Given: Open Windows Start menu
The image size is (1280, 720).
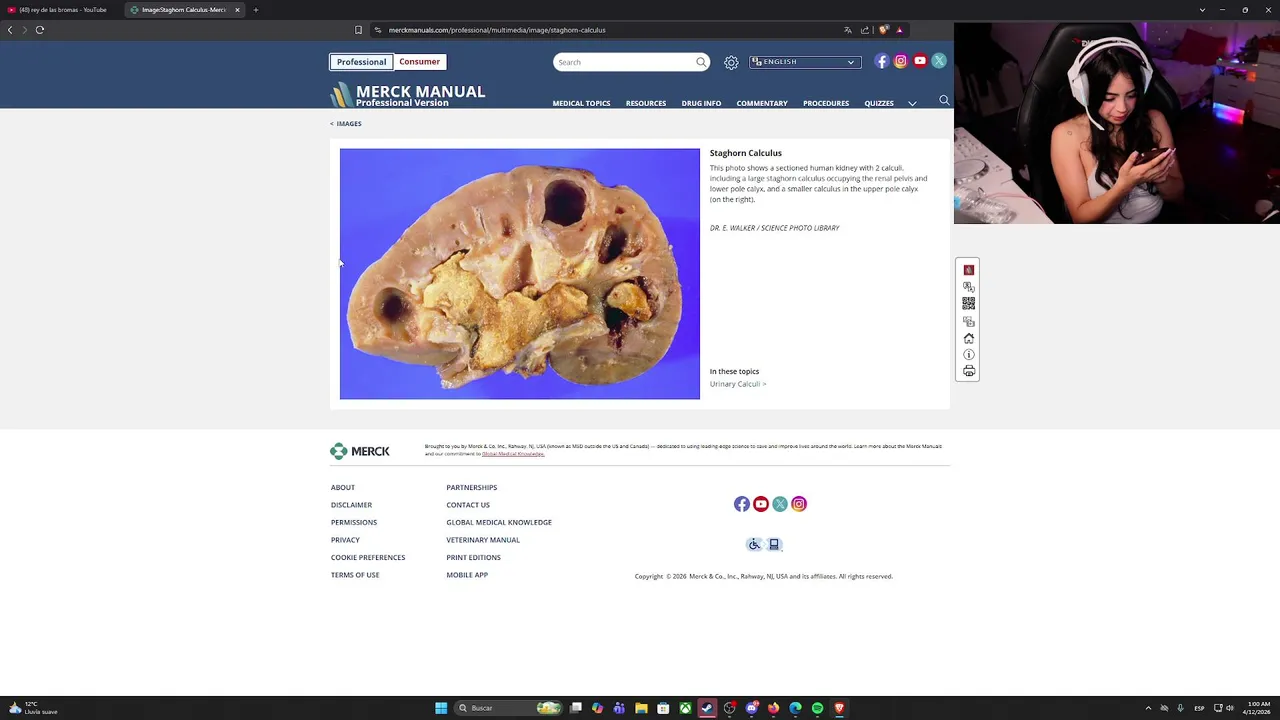Looking at the screenshot, I should [441, 708].
